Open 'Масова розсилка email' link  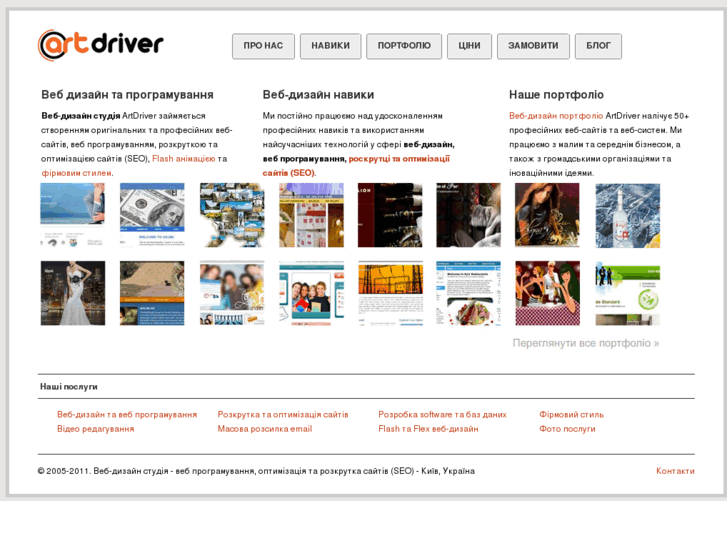[265, 429]
